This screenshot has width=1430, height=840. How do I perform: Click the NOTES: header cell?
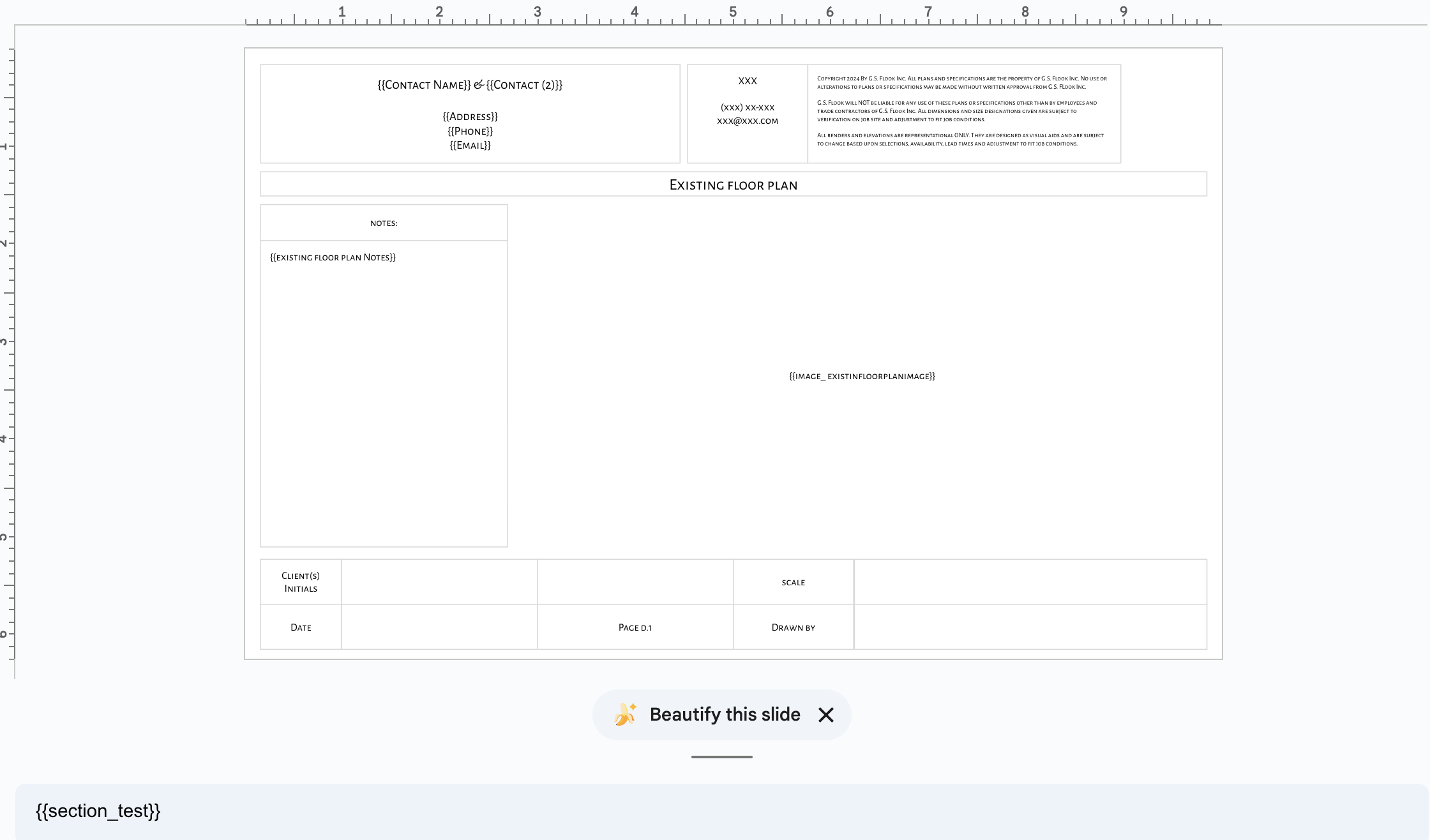coord(384,223)
